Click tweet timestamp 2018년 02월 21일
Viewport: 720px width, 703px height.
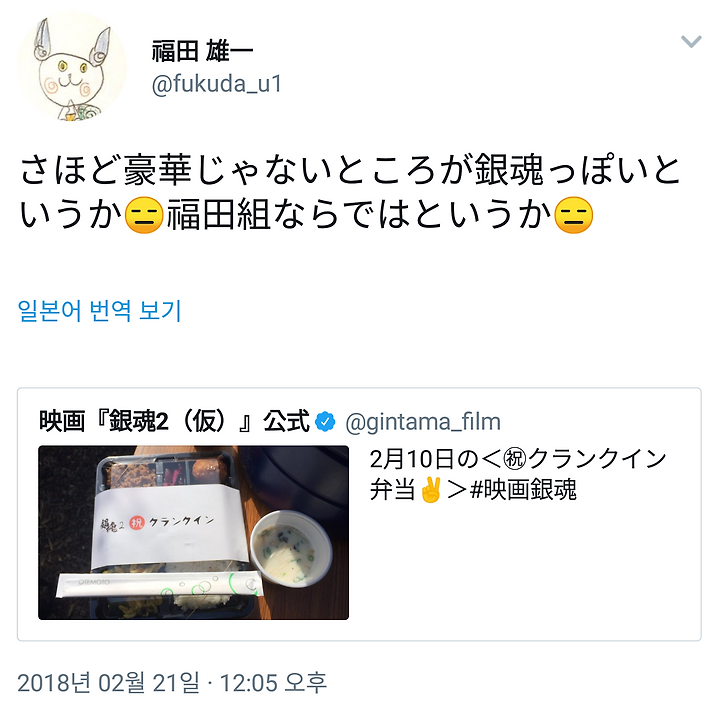pyautogui.click(x=109, y=682)
